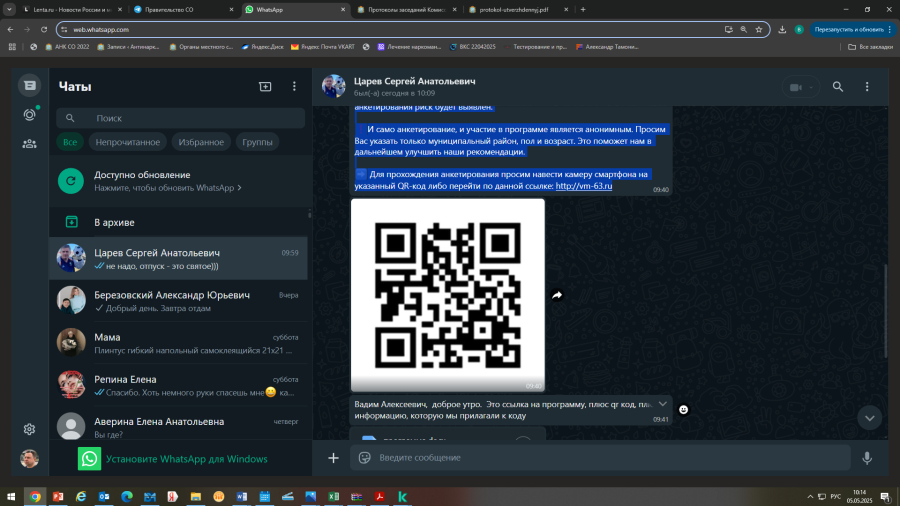Click the chat search field
The width and height of the screenshot is (900, 506).
click(180, 118)
